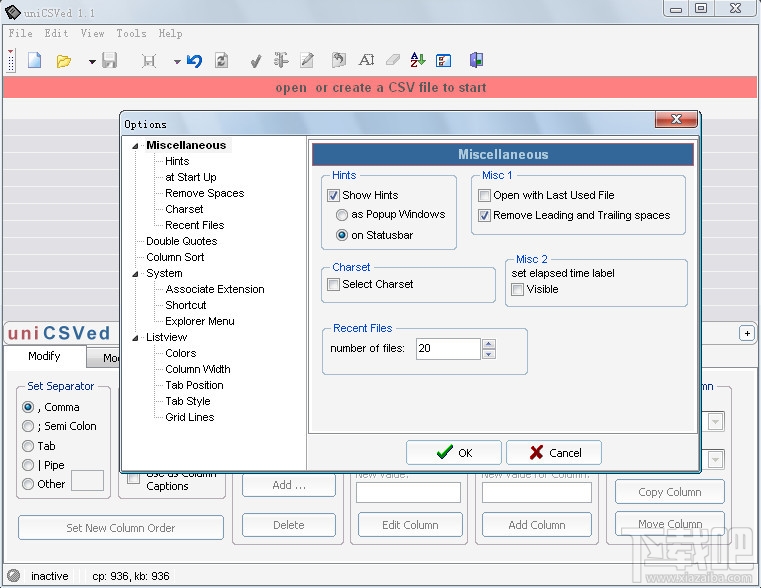
Task: Click Set New Column Order button
Action: pyautogui.click(x=121, y=528)
